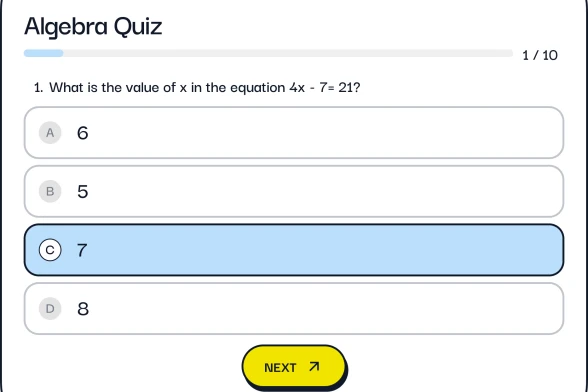Select the answer option with value 6
Image resolution: width=588 pixels, height=392 pixels.
[x=294, y=133]
